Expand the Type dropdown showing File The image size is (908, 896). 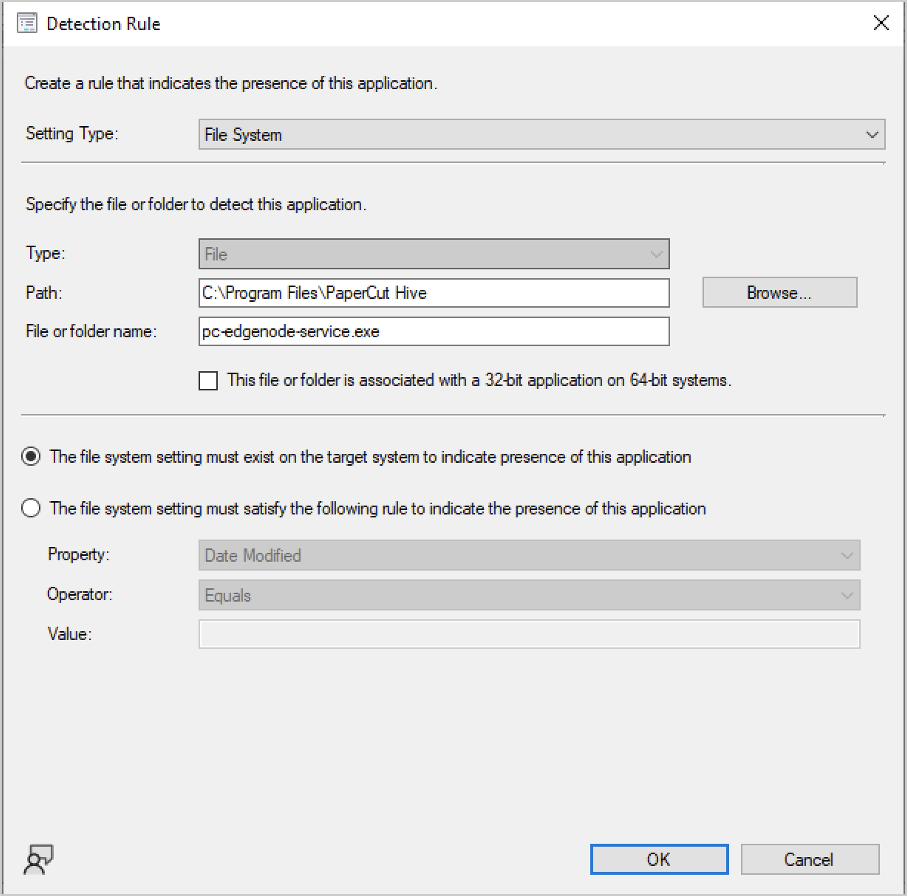[x=433, y=254]
